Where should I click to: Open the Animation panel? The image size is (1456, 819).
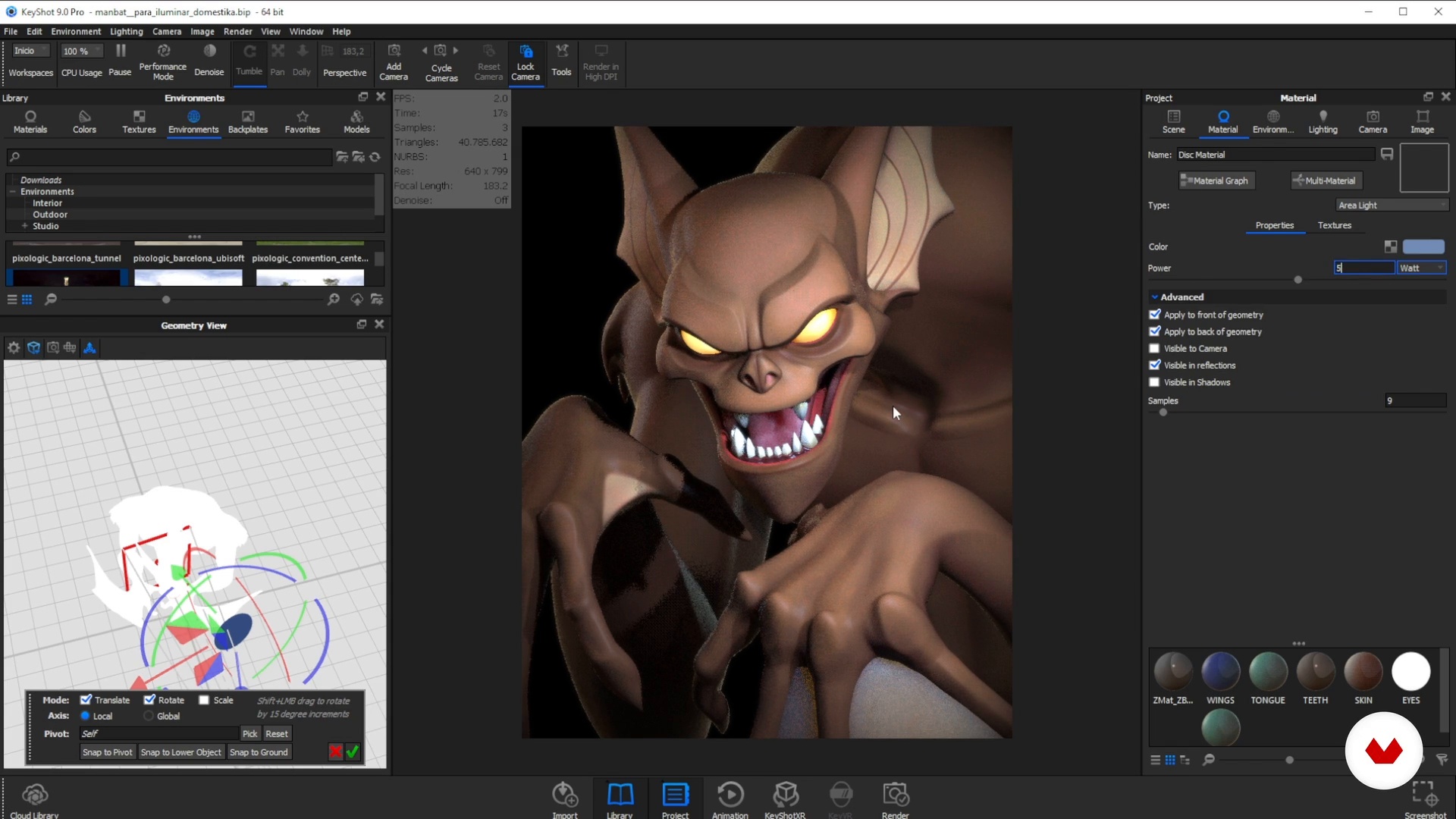(x=730, y=800)
